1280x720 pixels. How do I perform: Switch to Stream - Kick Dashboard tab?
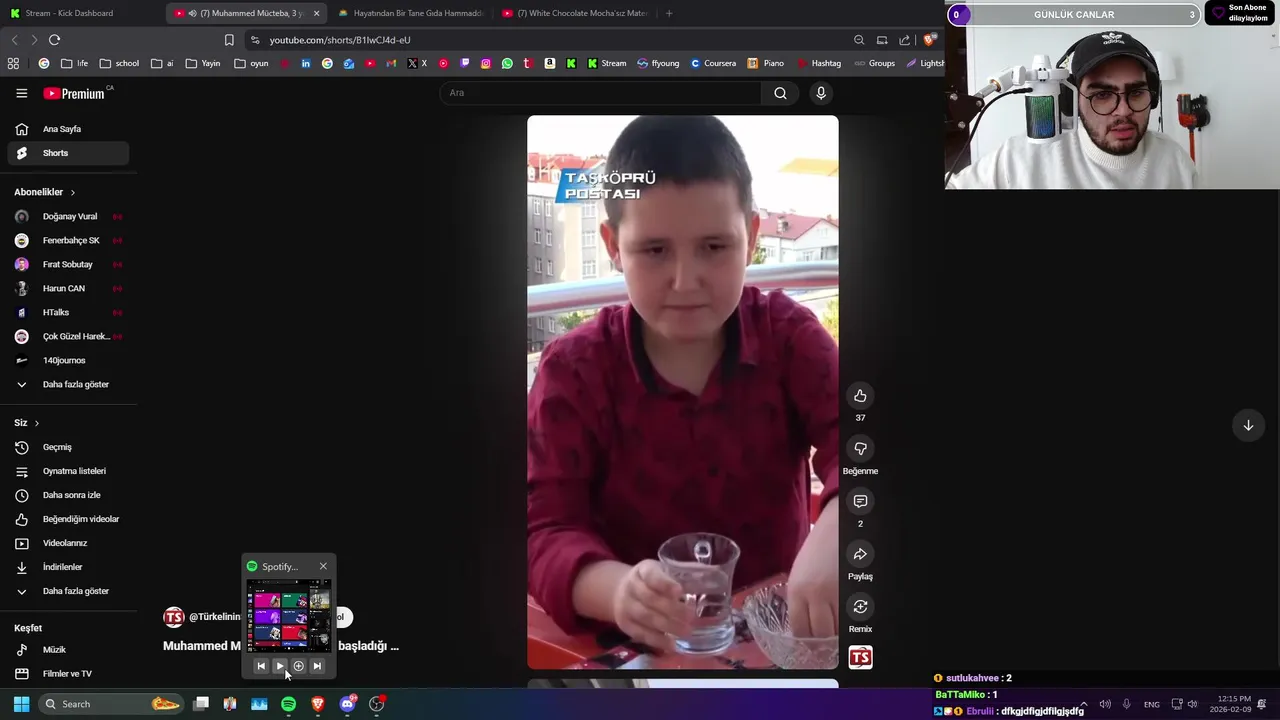coord(80,13)
